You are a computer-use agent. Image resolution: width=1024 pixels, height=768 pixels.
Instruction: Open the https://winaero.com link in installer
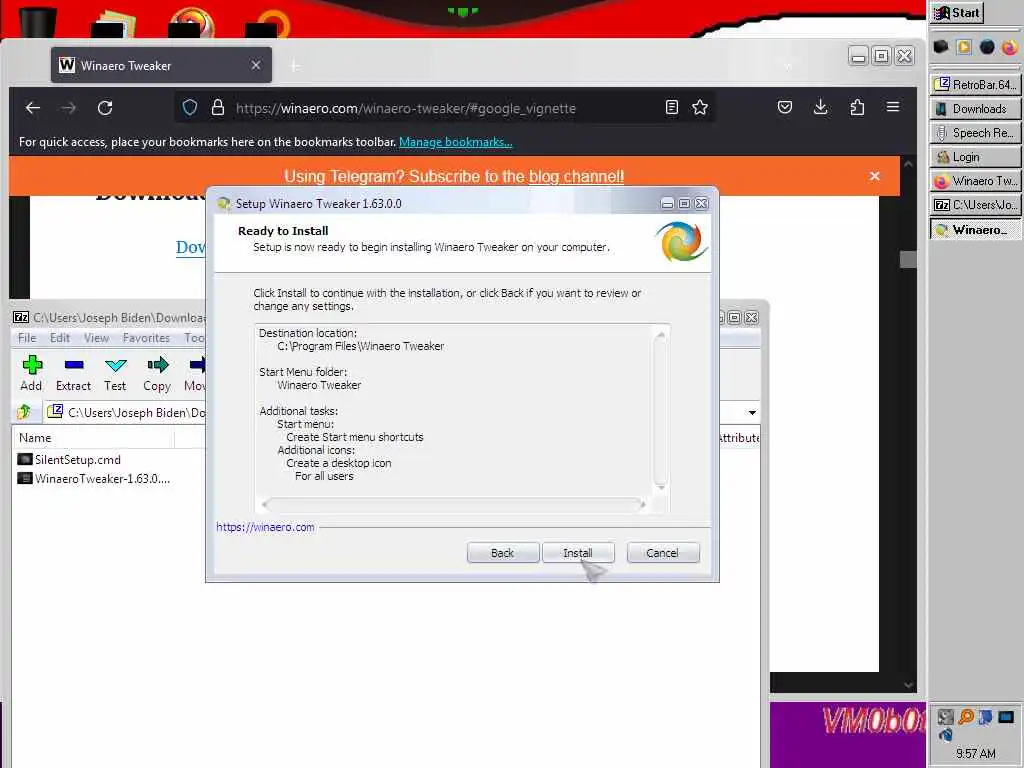[265, 527]
